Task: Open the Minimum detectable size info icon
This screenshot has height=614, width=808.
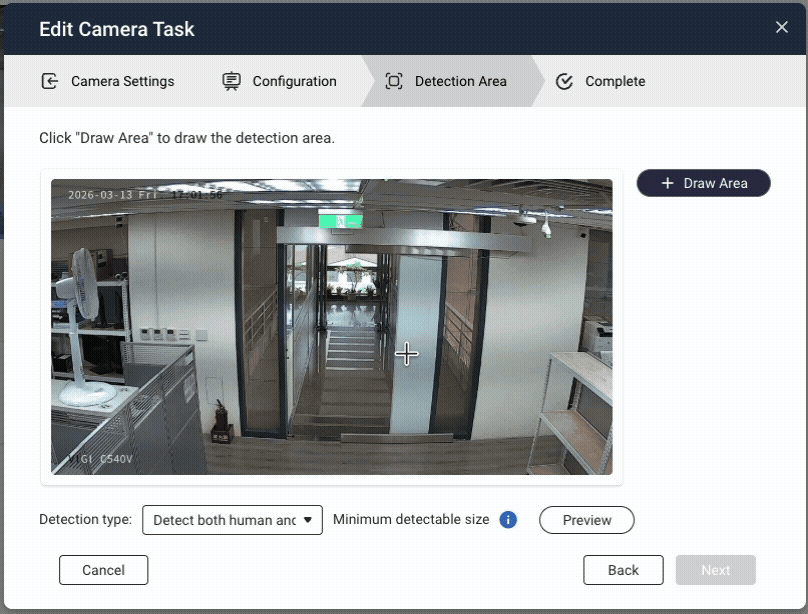Action: point(508,520)
